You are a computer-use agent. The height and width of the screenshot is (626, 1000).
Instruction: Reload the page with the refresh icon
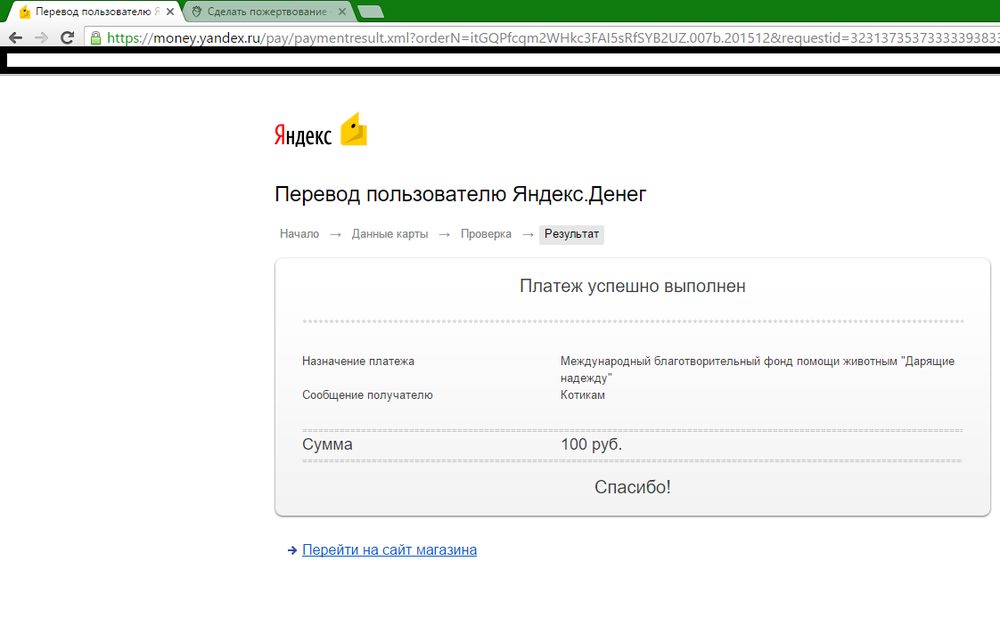pos(68,38)
